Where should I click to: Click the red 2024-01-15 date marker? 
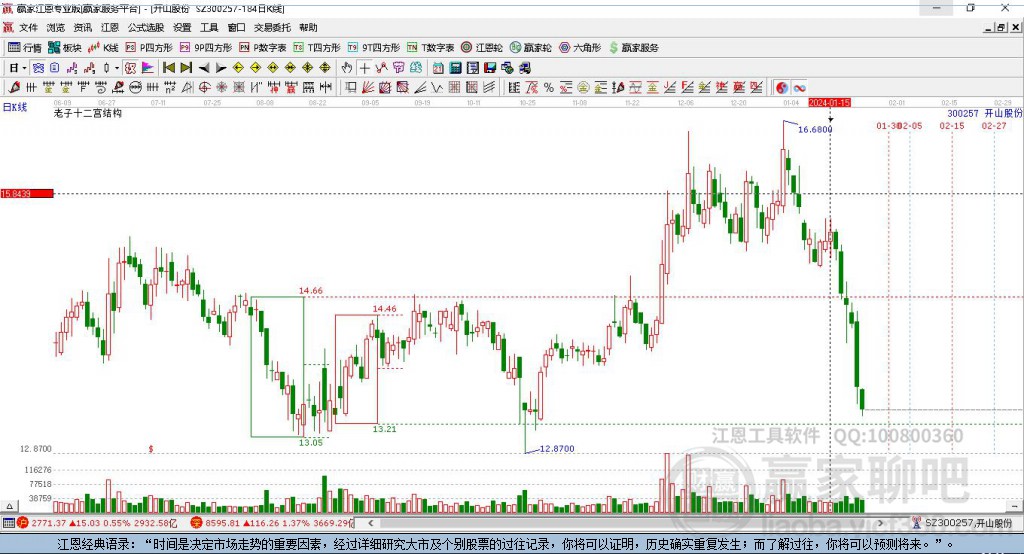pyautogui.click(x=829, y=103)
